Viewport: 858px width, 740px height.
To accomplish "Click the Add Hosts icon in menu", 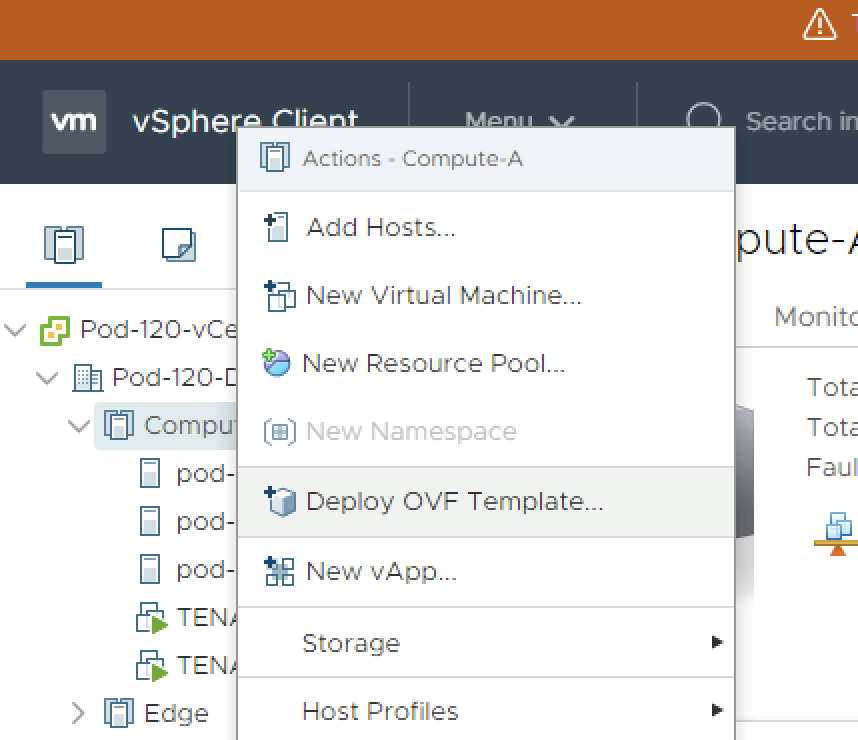I will point(275,227).
